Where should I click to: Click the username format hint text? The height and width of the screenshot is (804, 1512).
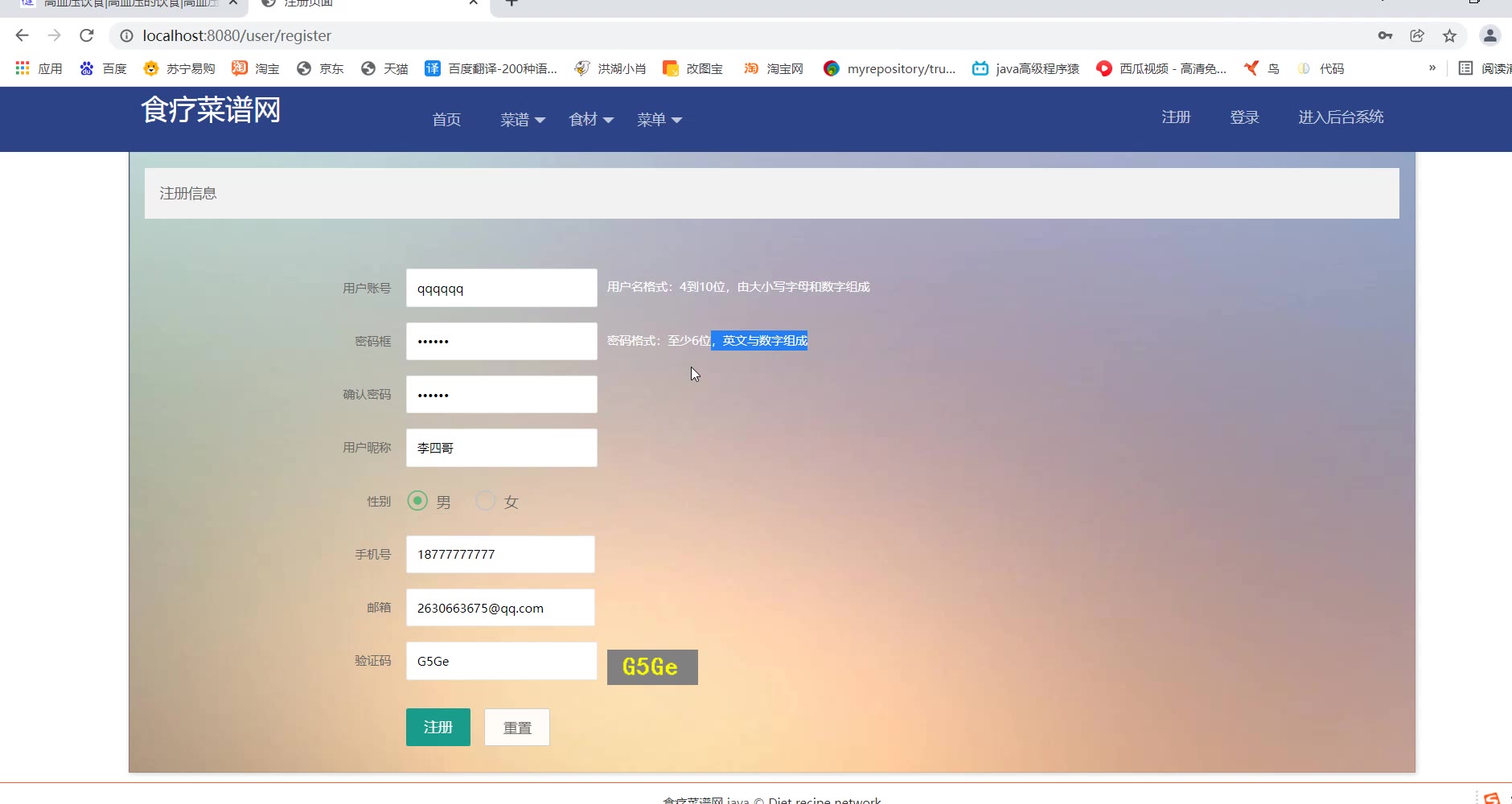click(738, 287)
